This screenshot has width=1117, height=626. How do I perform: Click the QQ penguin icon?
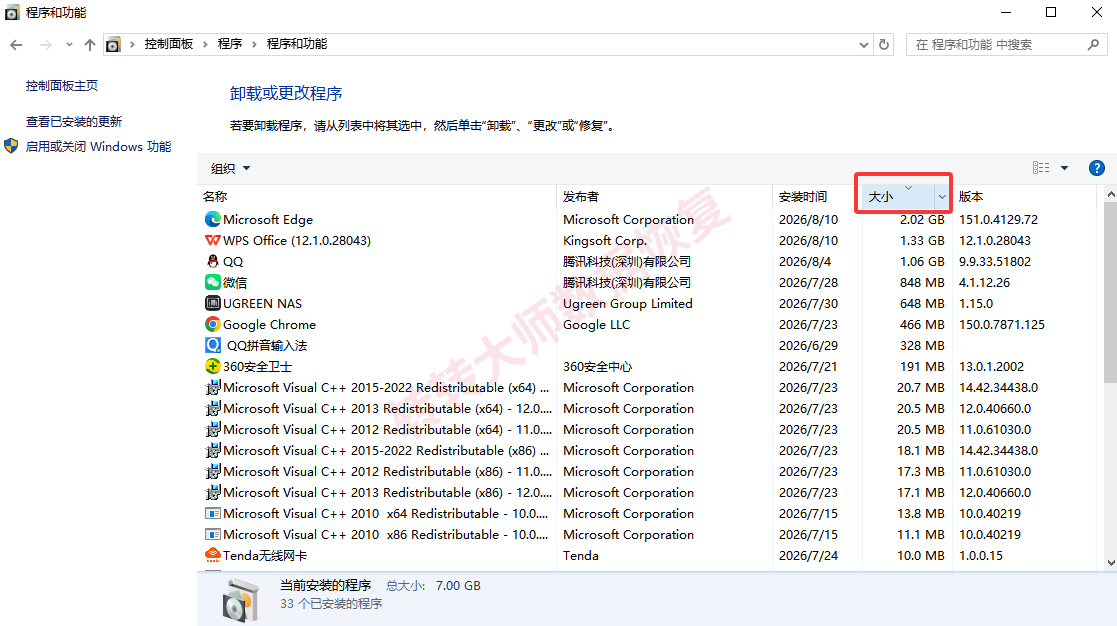(x=212, y=261)
